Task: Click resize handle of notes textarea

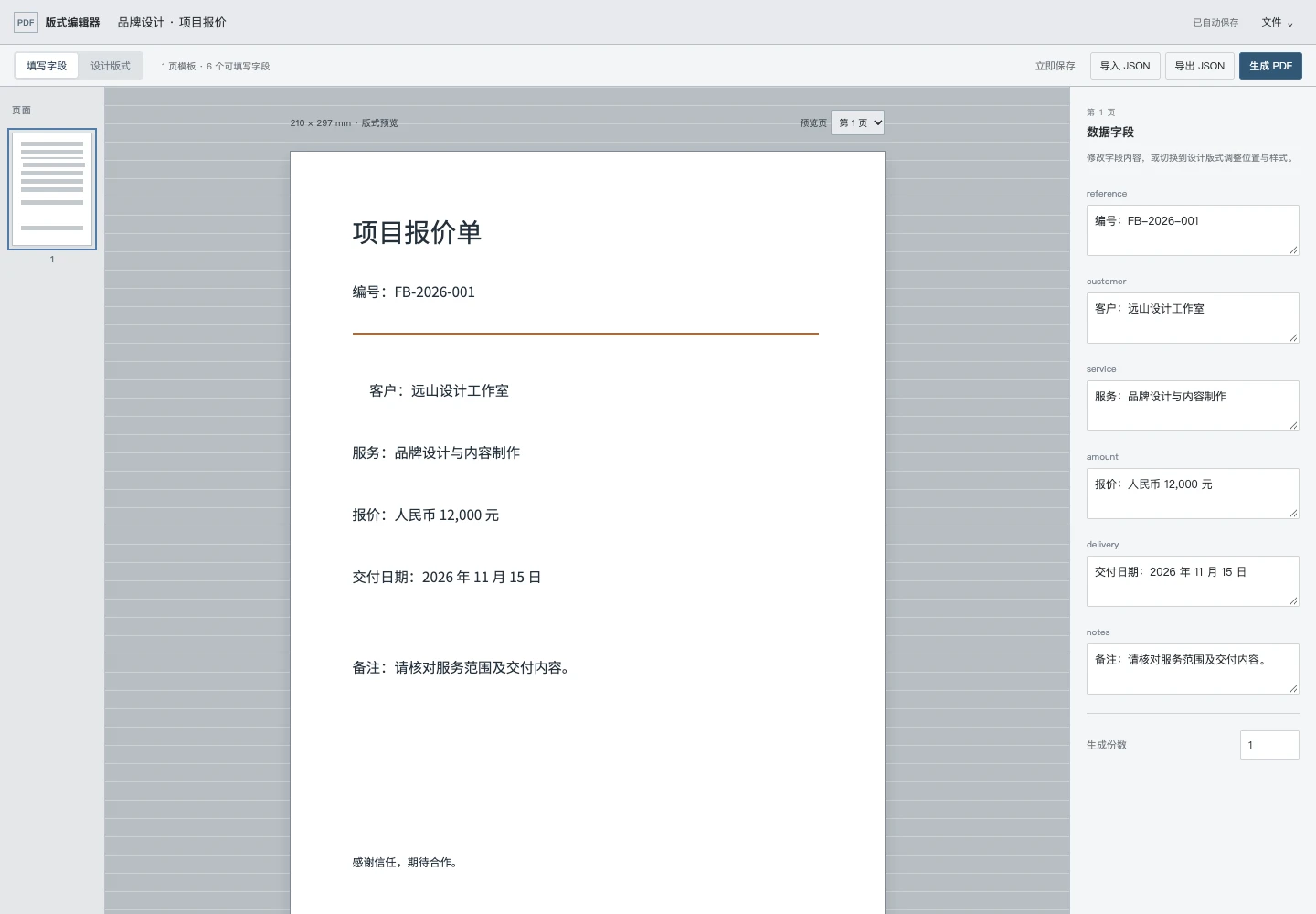Action: (1293, 688)
